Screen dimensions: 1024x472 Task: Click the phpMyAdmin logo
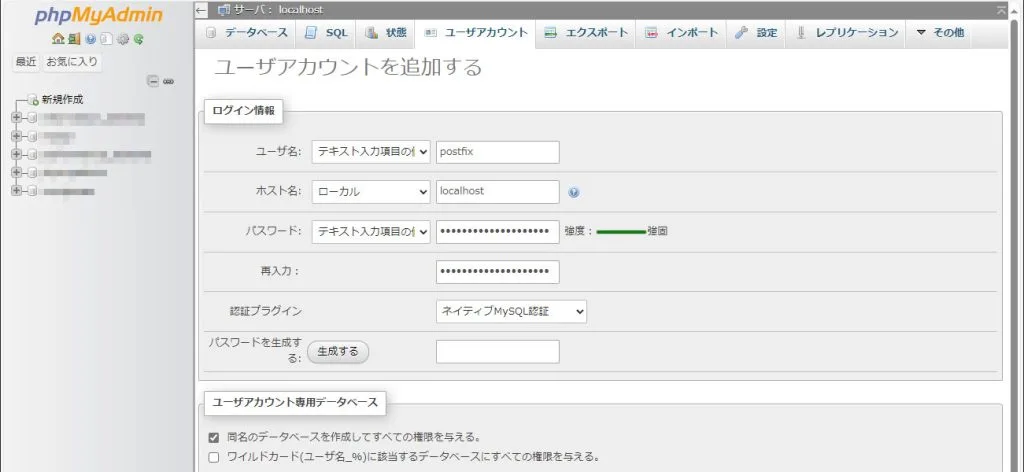99,16
